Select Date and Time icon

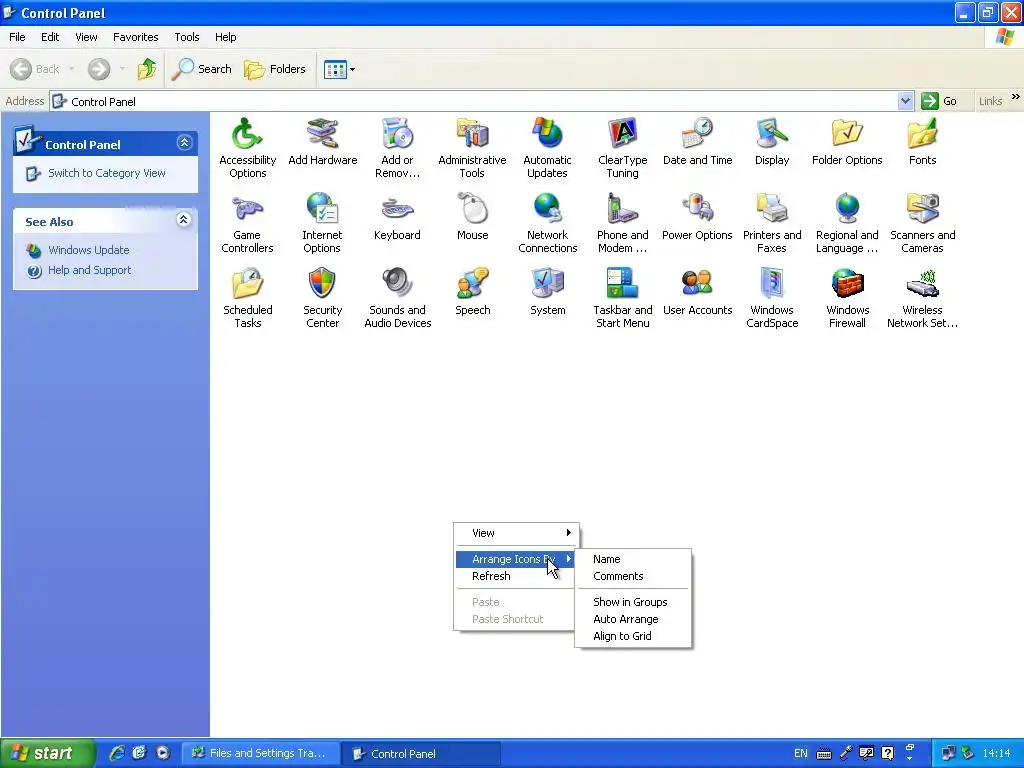[697, 134]
